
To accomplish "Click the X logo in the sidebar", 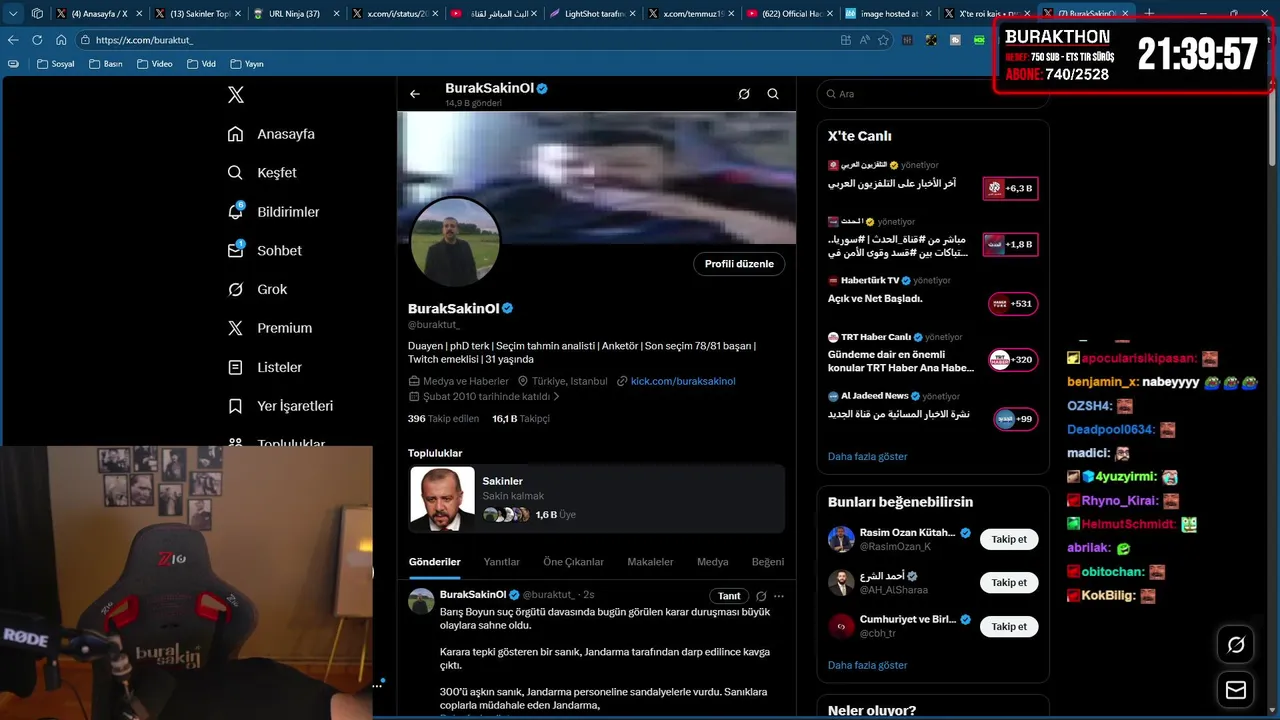I will click(236, 95).
